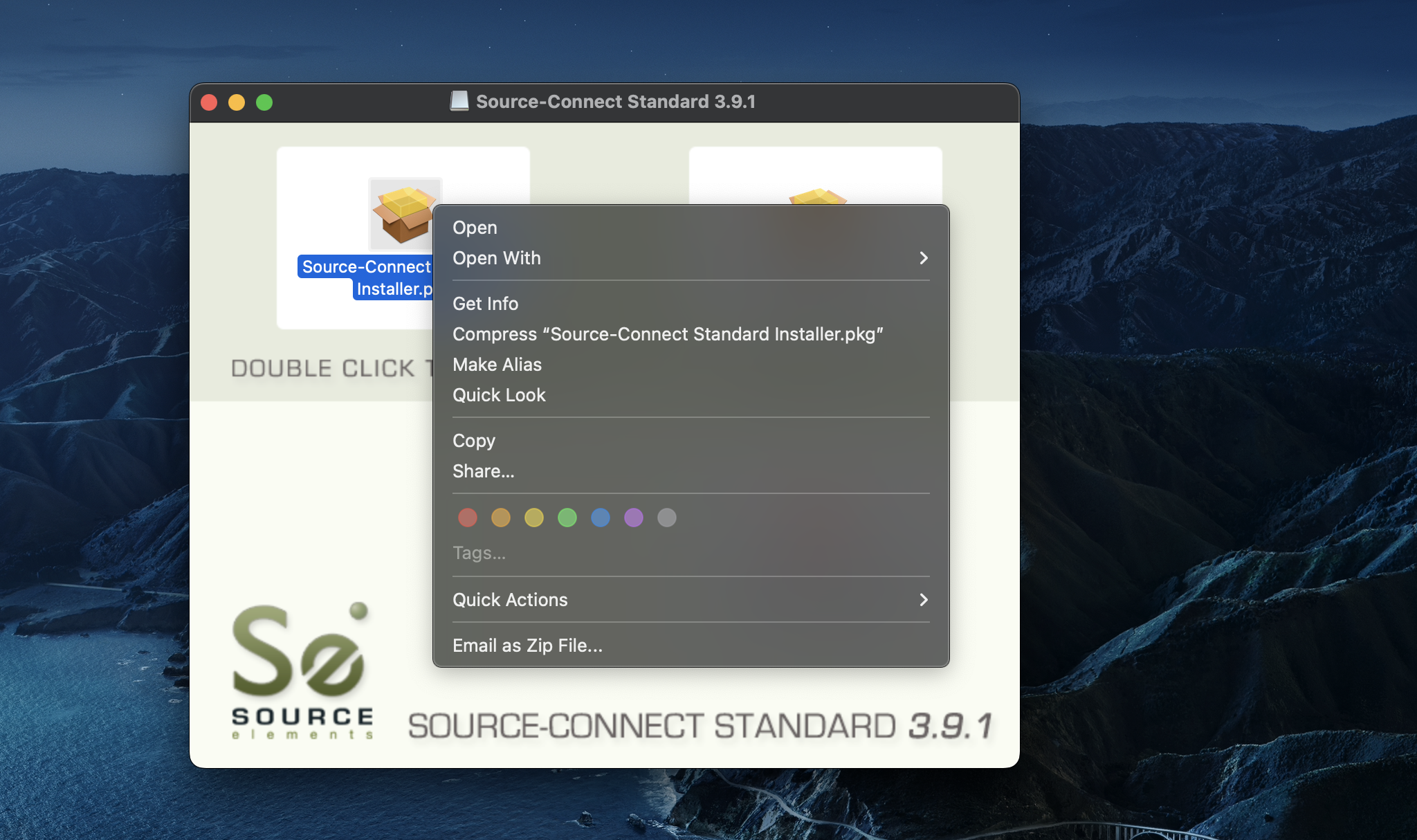Click the disk icon in window title
This screenshot has height=840, width=1417.
point(459,102)
